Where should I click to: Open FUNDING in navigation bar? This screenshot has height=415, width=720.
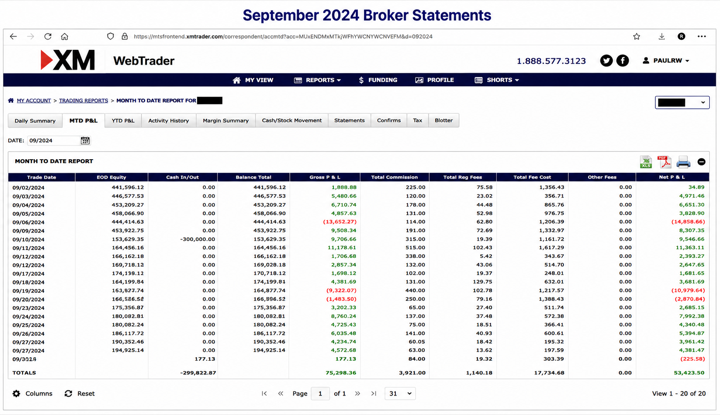378,80
